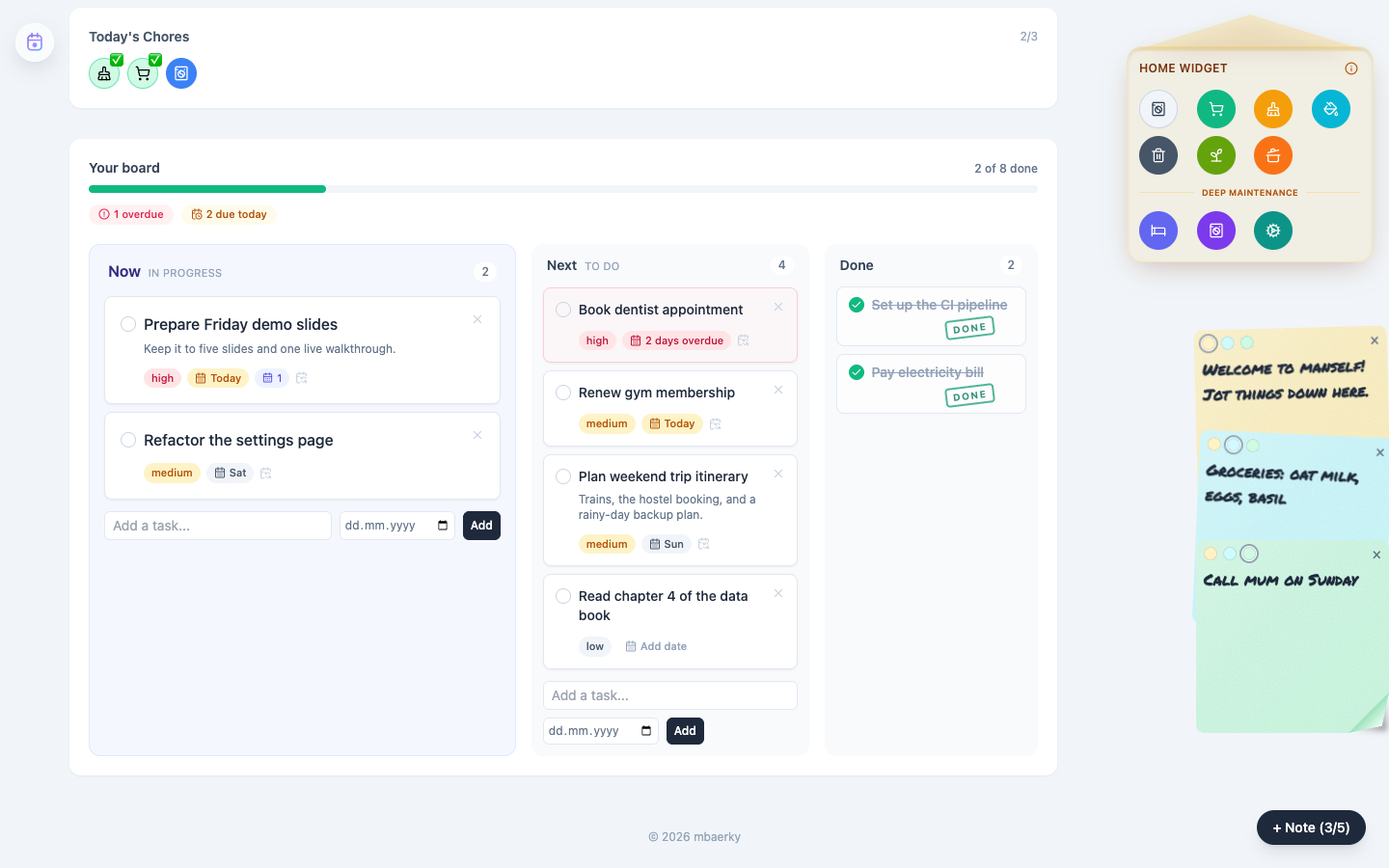The width and height of the screenshot is (1389, 868).
Task: Click the schedule icon on Refactor the settings page
Action: tap(266, 473)
